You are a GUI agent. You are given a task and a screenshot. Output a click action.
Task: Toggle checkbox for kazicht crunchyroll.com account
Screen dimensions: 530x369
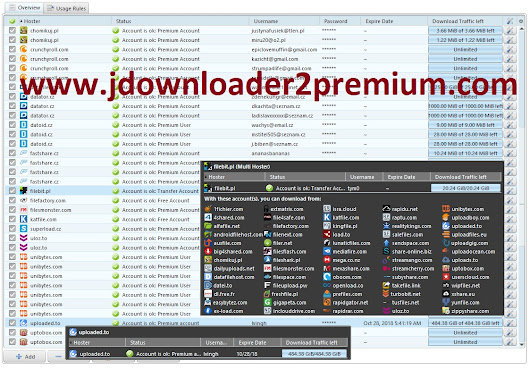13,59
